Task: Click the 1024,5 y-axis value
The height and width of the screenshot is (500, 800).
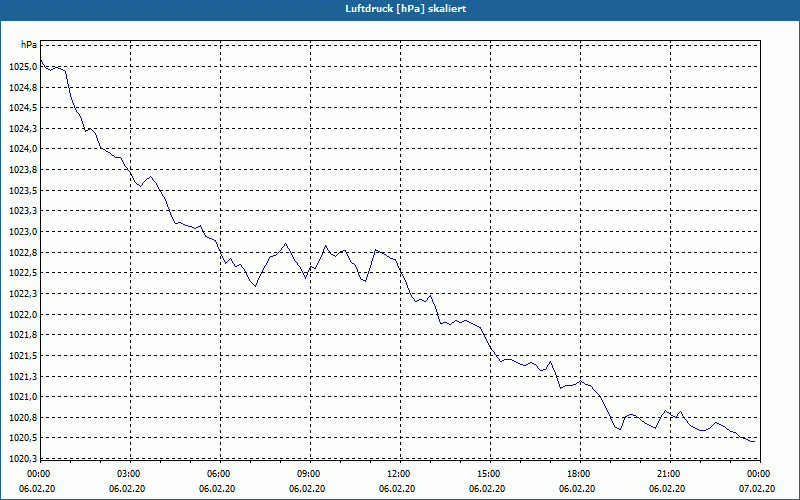Action: pyautogui.click(x=23, y=108)
